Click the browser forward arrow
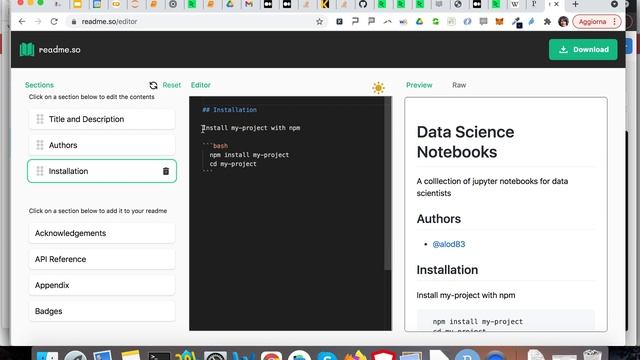 [38, 21]
